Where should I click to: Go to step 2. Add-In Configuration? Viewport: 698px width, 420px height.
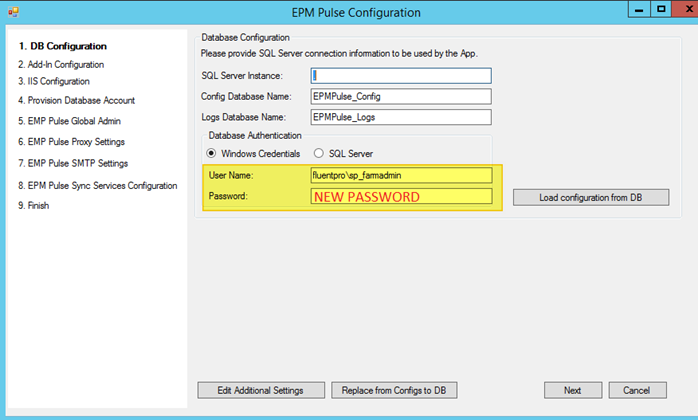[61, 65]
